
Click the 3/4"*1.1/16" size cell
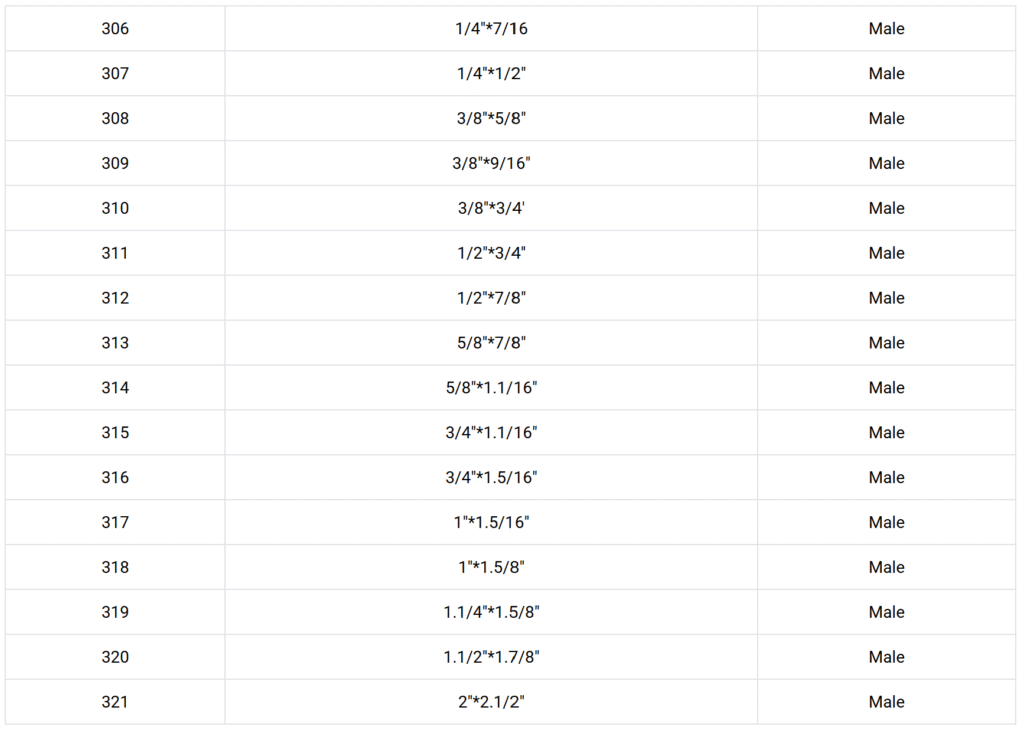coord(491,433)
